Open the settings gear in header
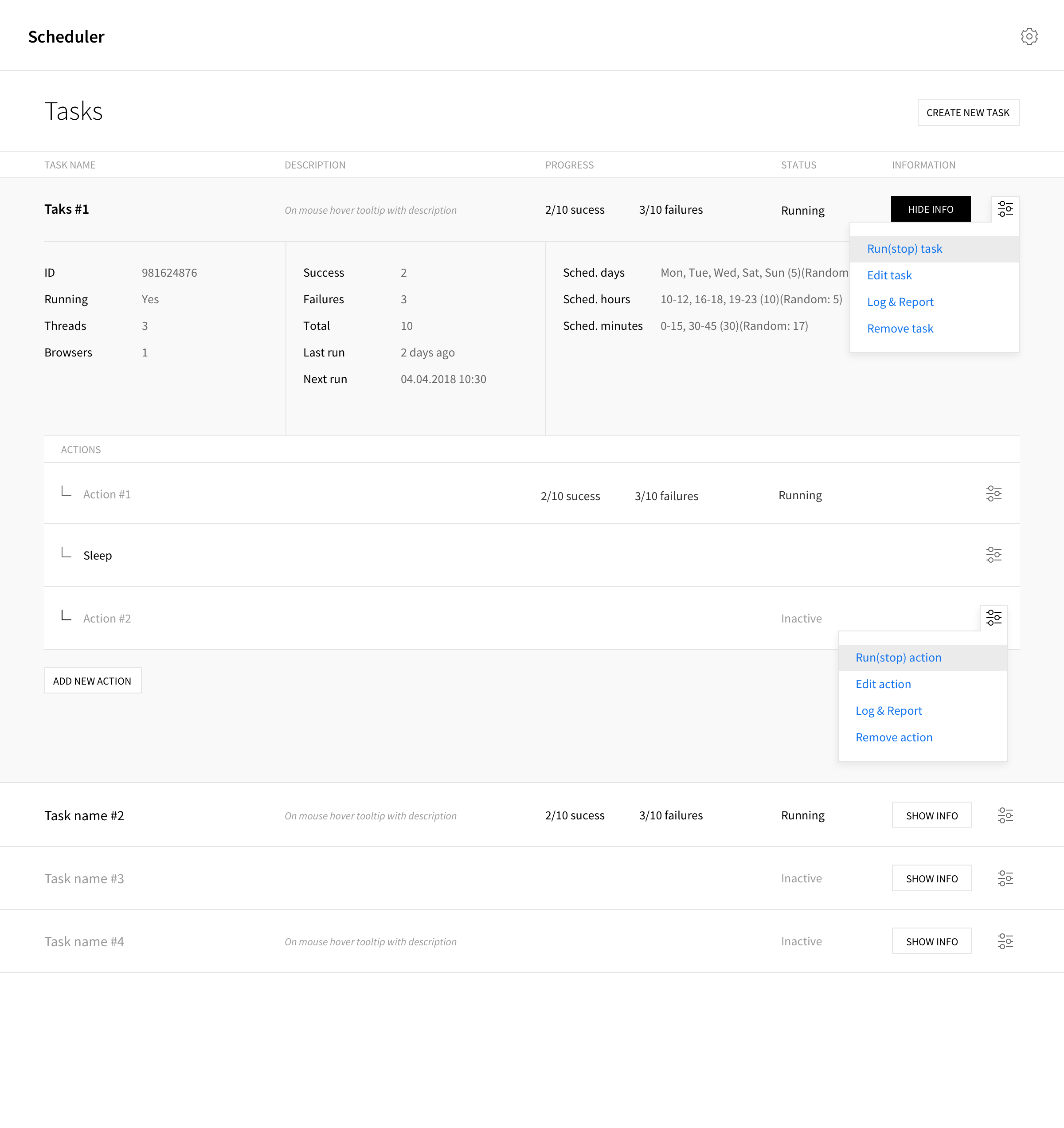This screenshot has width=1064, height=1128. [x=1028, y=36]
